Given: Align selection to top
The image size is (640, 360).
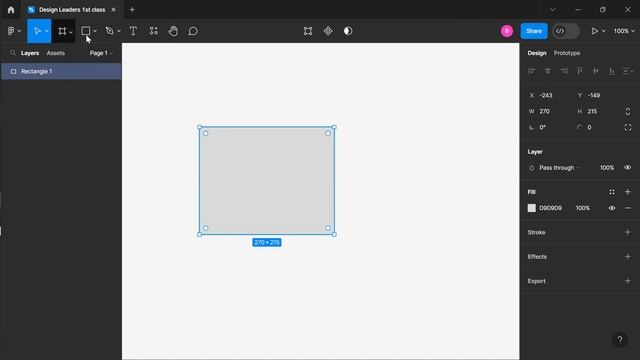Looking at the screenshot, I should click(x=580, y=71).
